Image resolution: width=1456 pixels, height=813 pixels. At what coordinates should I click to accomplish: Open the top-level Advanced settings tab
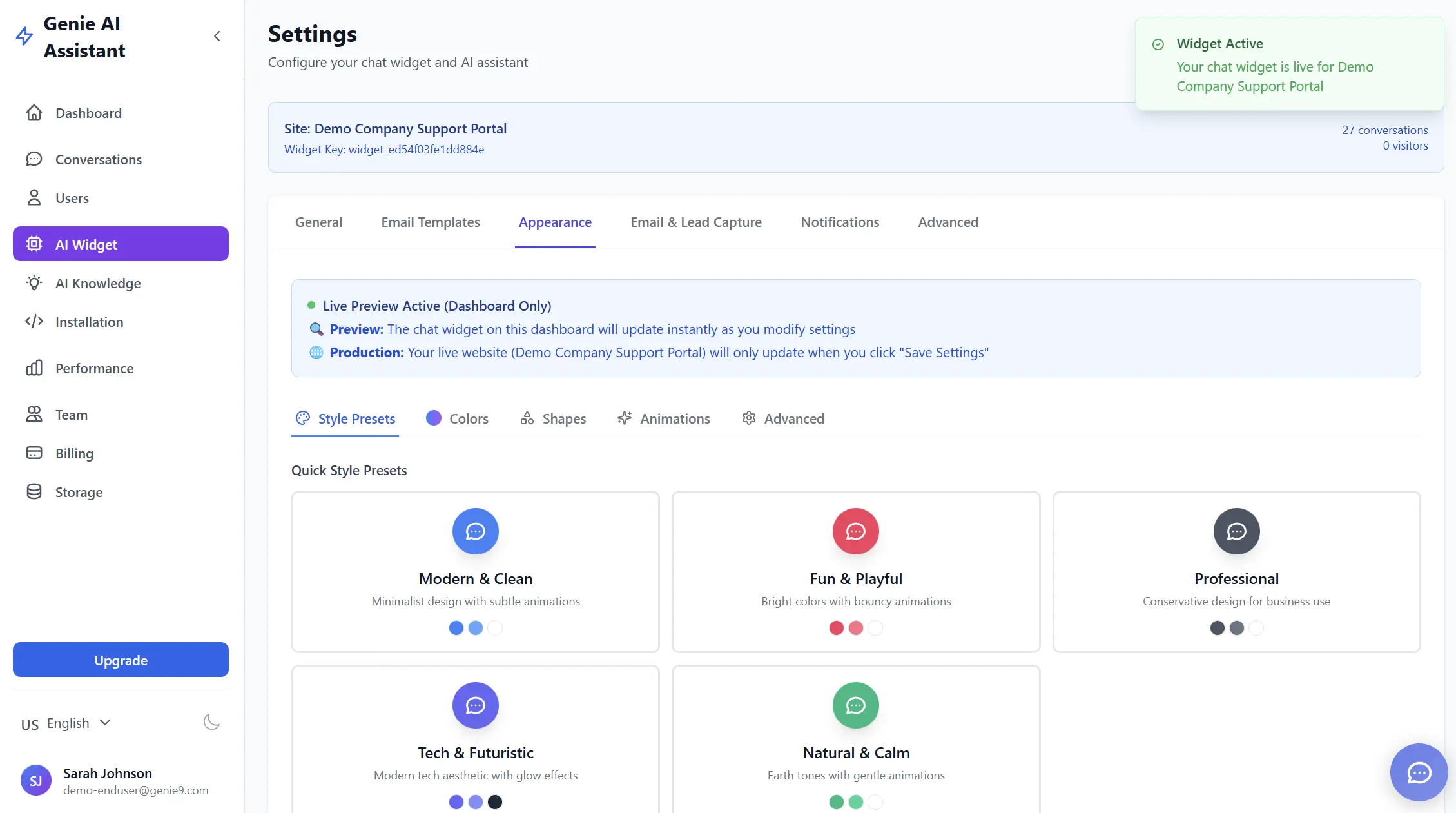[x=948, y=222]
